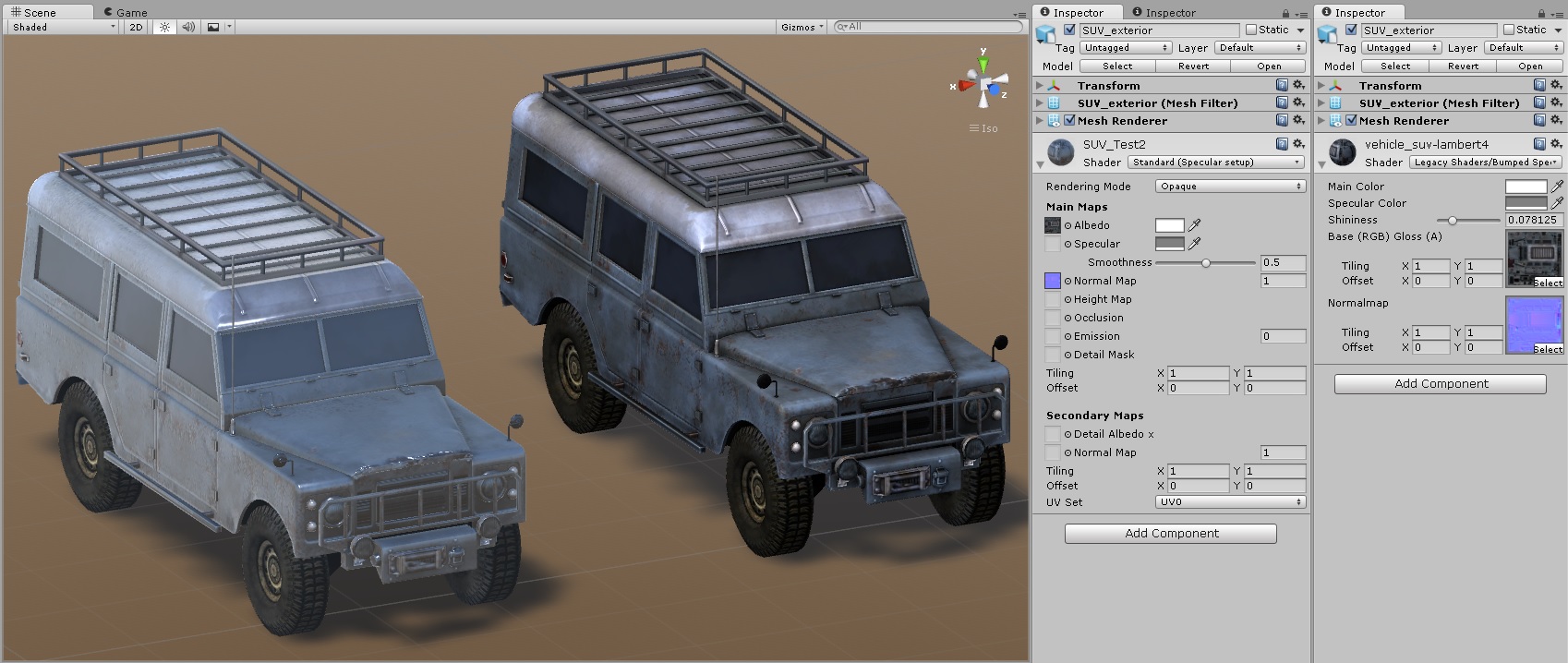
Task: Open vehicle_suv-lambert4 material gear menu
Action: click(x=1556, y=144)
